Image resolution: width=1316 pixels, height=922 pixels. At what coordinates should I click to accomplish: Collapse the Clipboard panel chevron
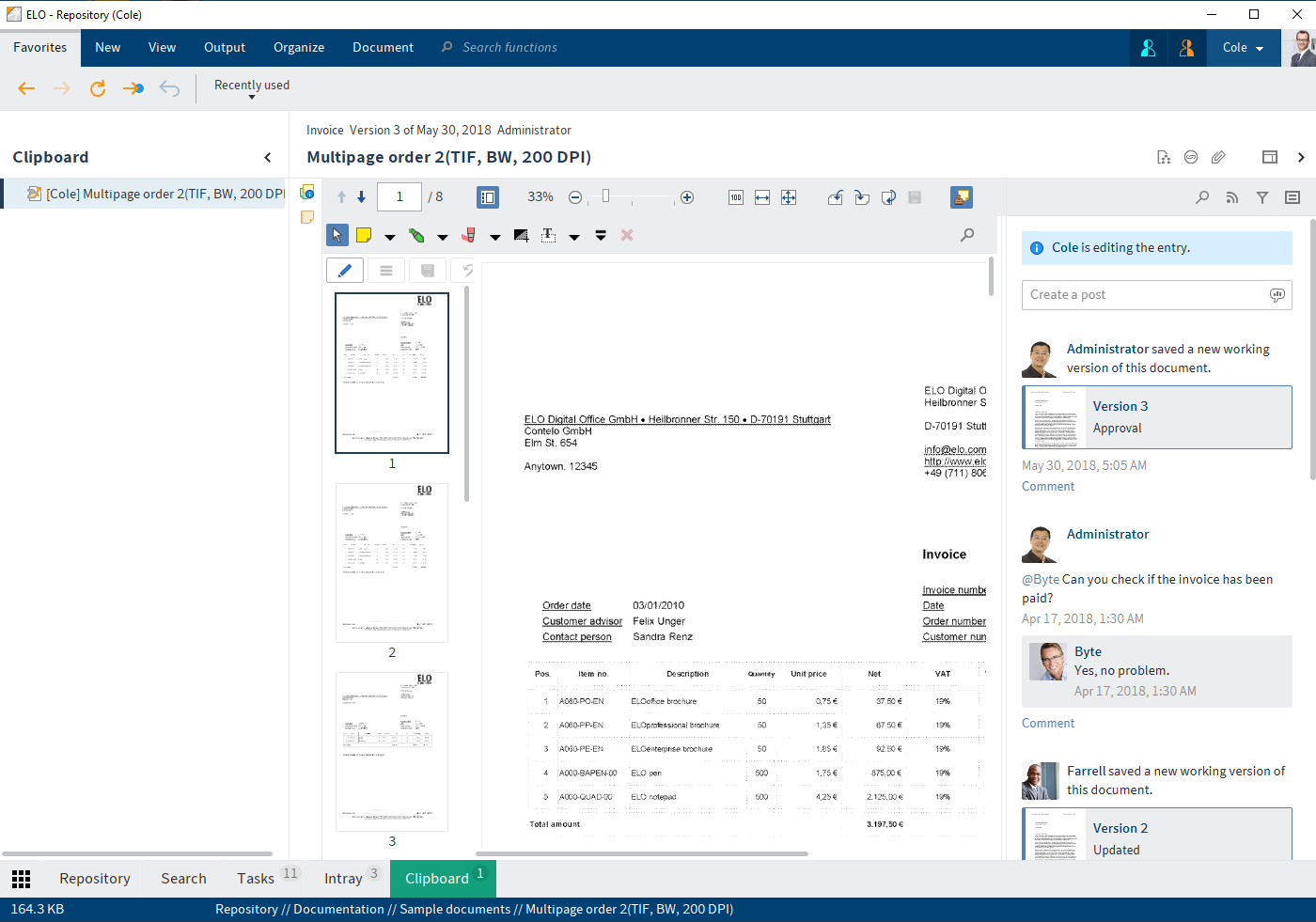[x=268, y=158]
